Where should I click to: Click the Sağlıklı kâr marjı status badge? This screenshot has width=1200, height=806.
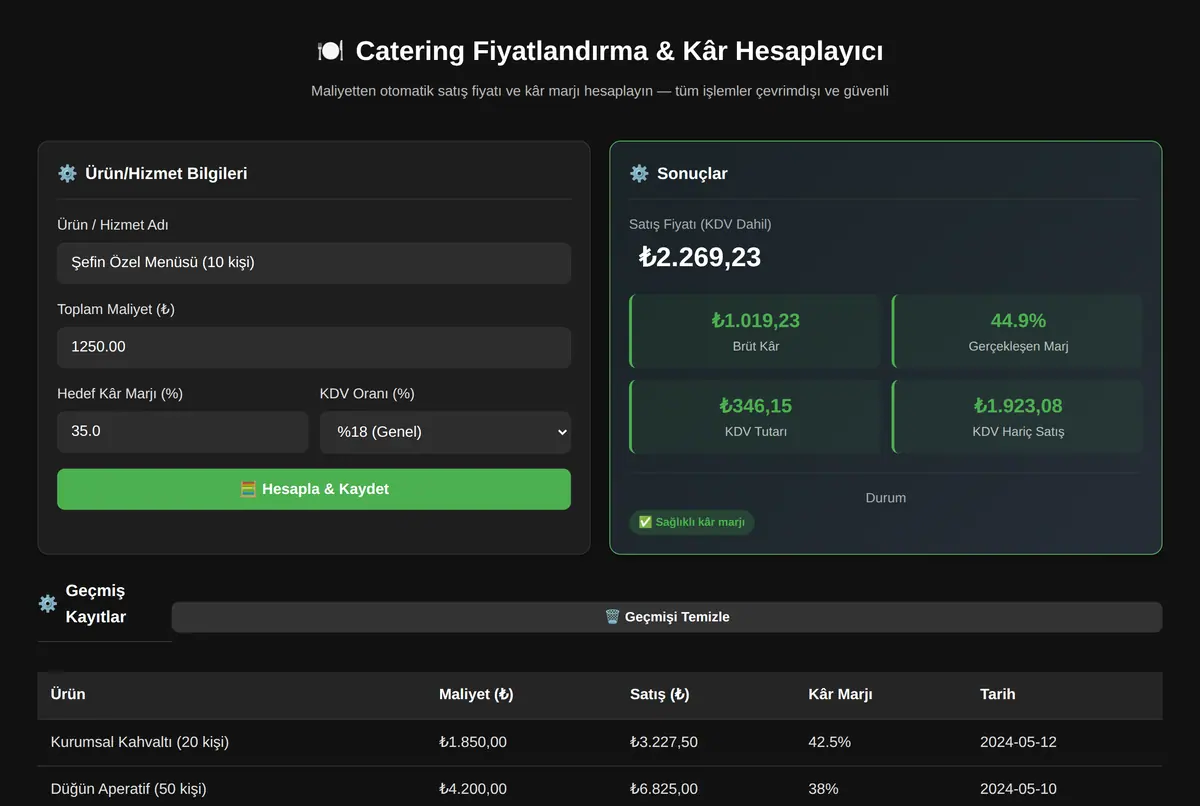tap(692, 522)
